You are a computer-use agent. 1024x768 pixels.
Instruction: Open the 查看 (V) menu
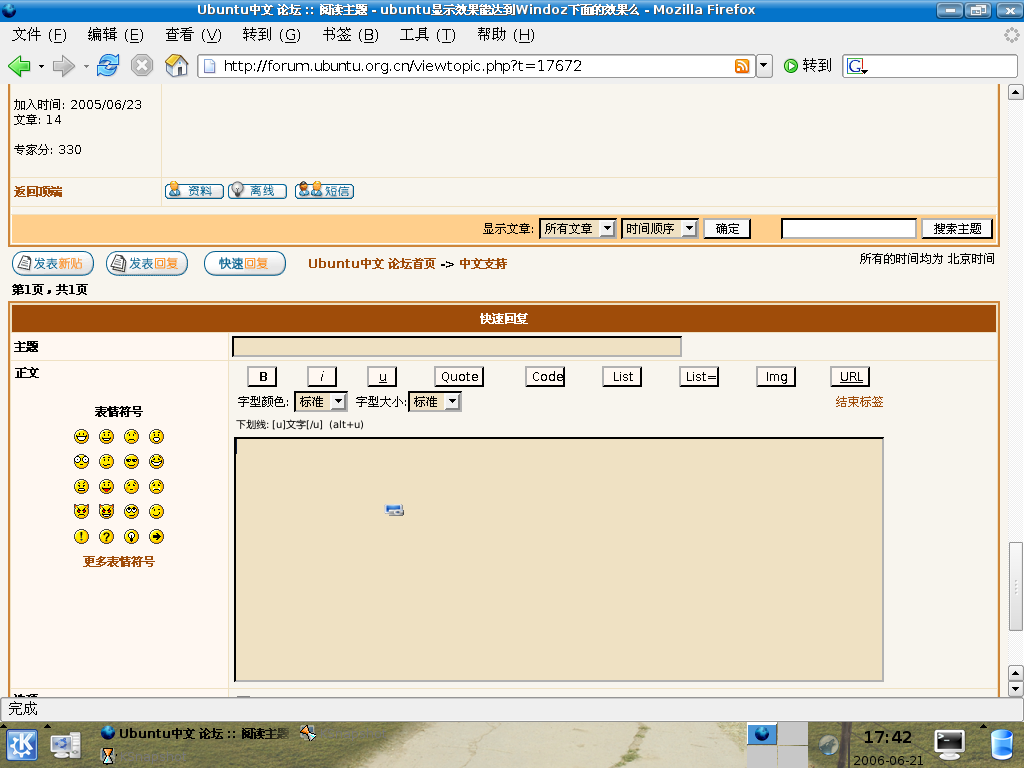click(193, 35)
